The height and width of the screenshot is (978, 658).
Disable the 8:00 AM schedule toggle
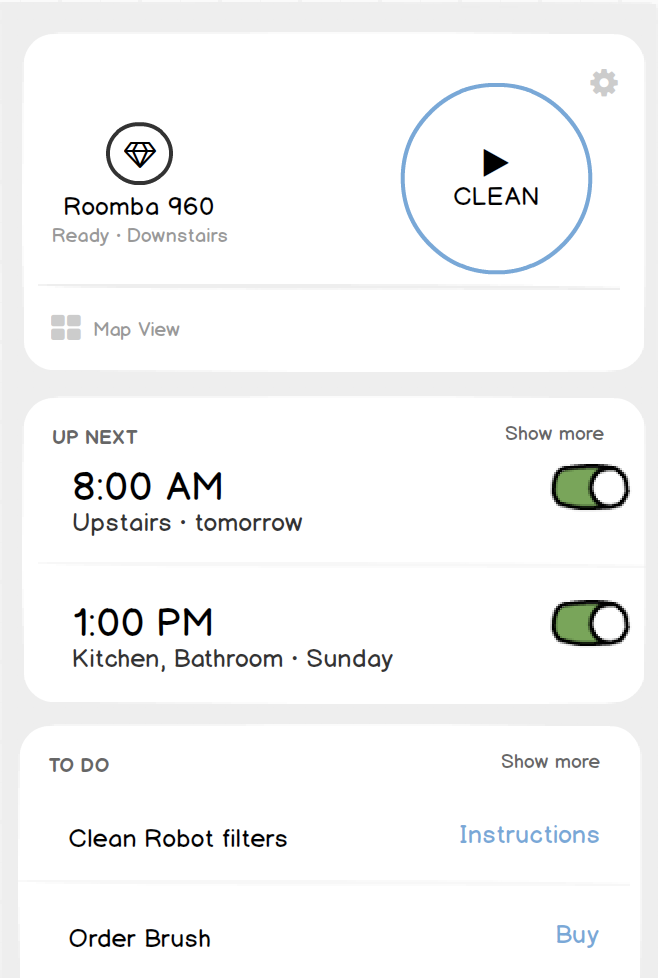(590, 487)
